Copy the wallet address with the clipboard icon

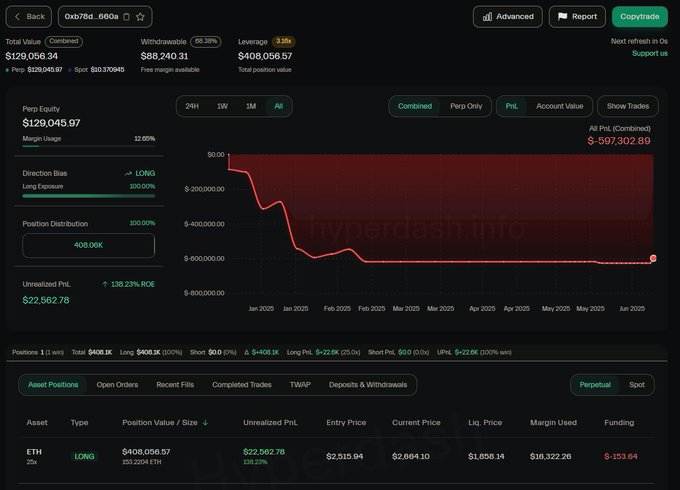tap(126, 17)
